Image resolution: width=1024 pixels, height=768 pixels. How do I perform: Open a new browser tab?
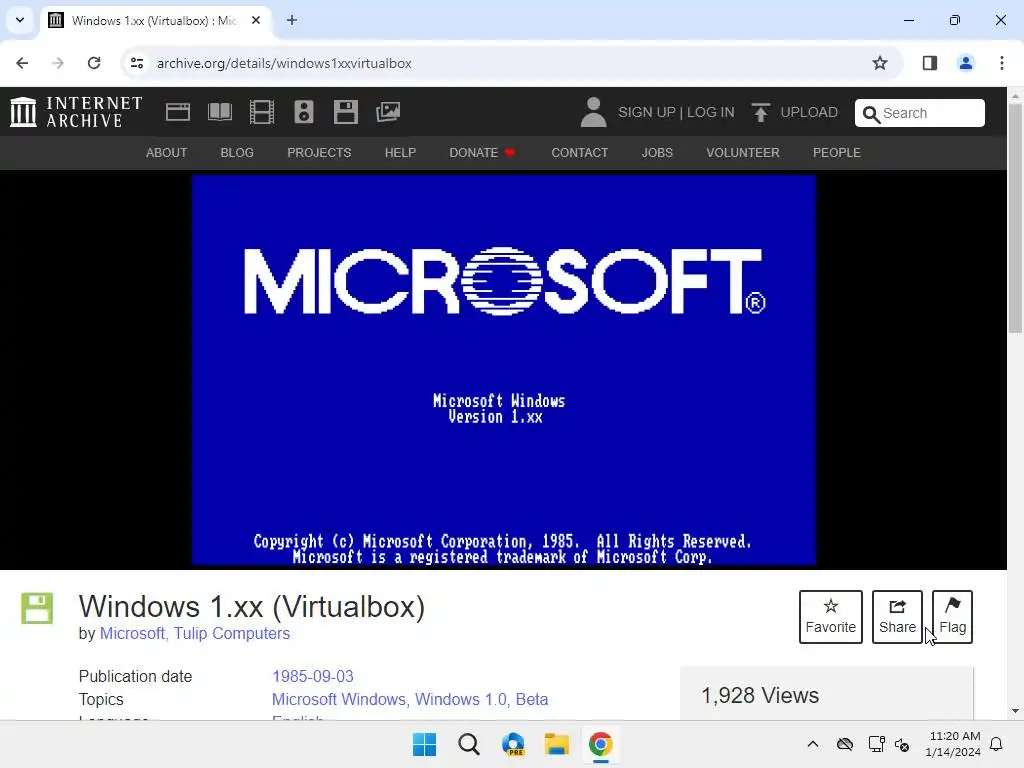(292, 20)
